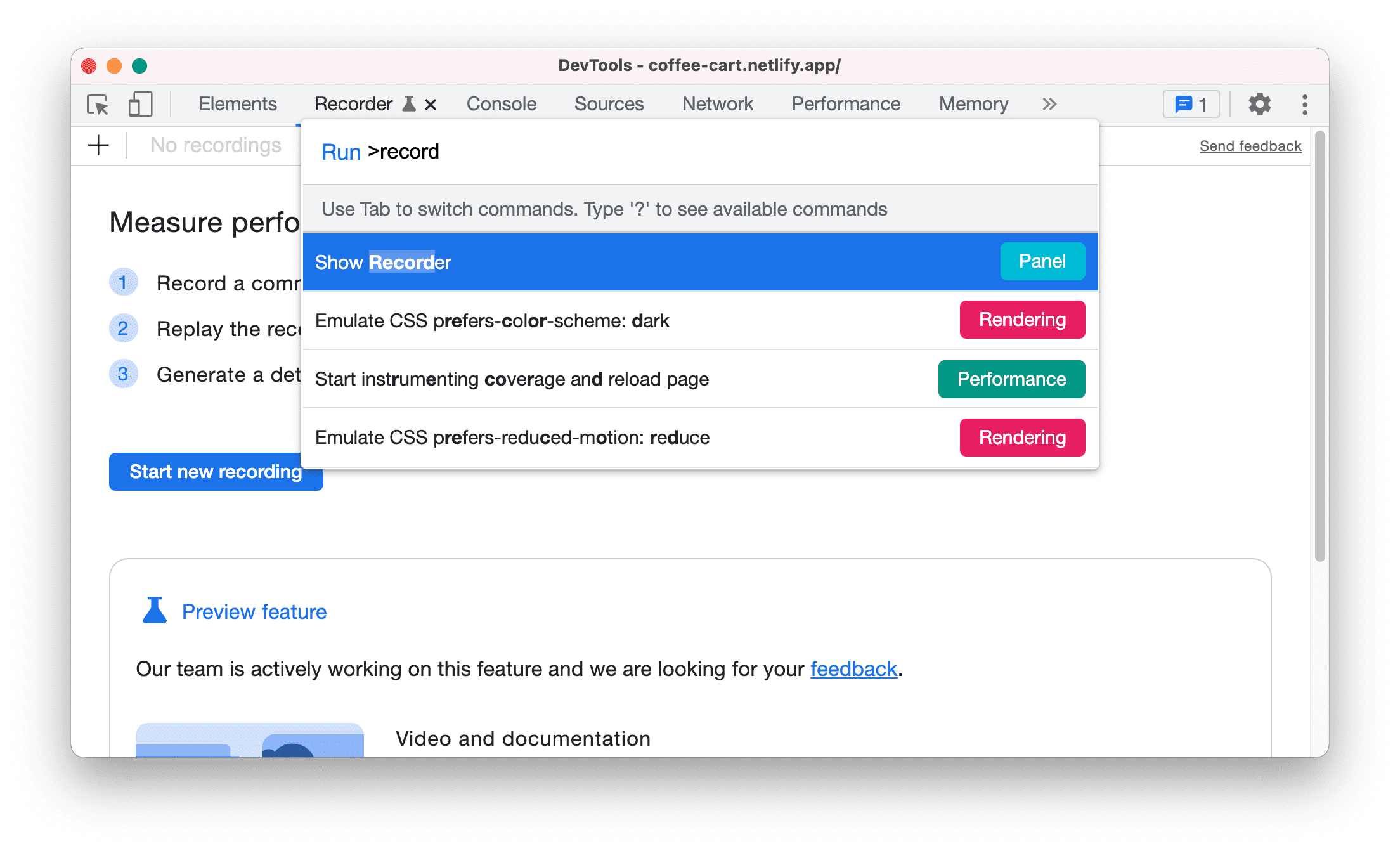Expand the more DevTools options (>>)
Viewport: 1400px width, 851px height.
coord(1049,103)
